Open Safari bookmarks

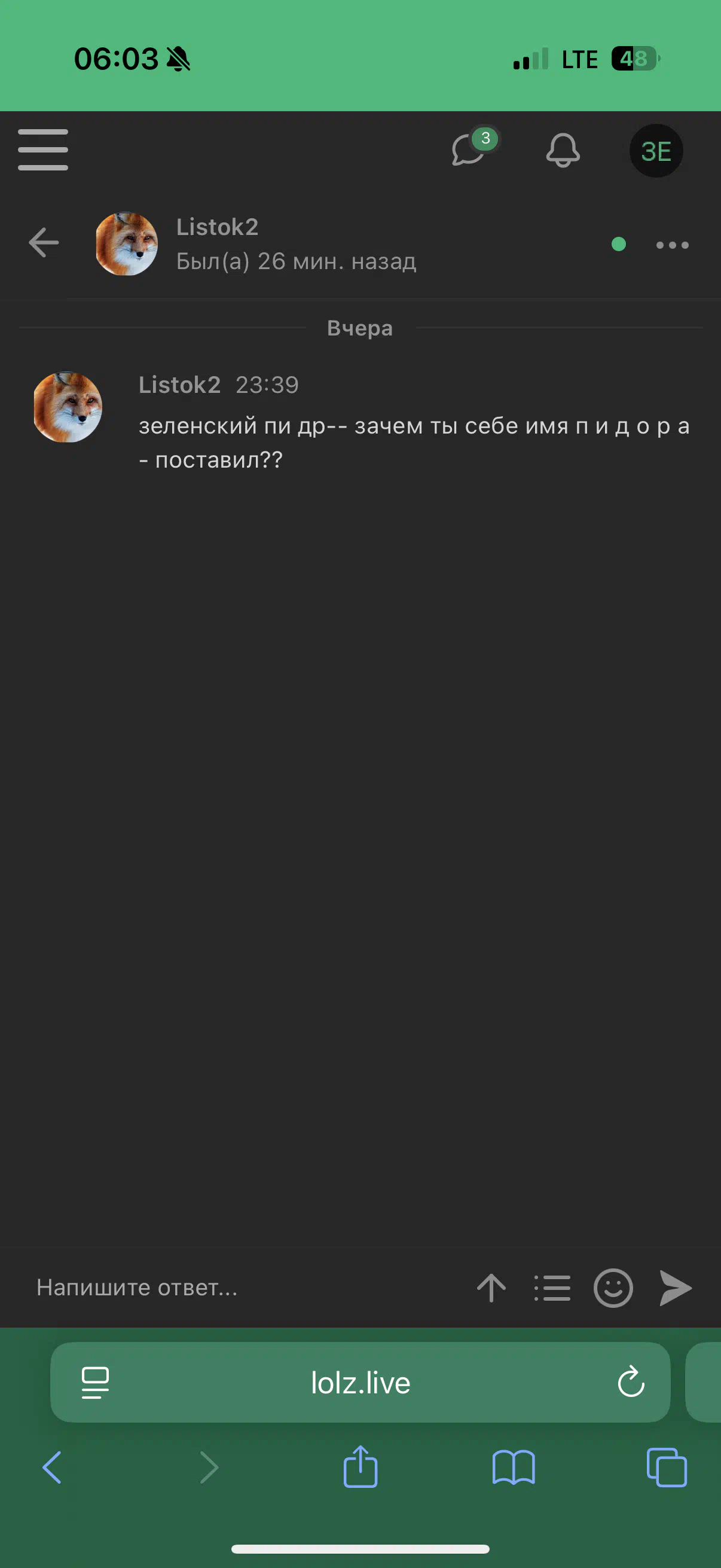(514, 1467)
